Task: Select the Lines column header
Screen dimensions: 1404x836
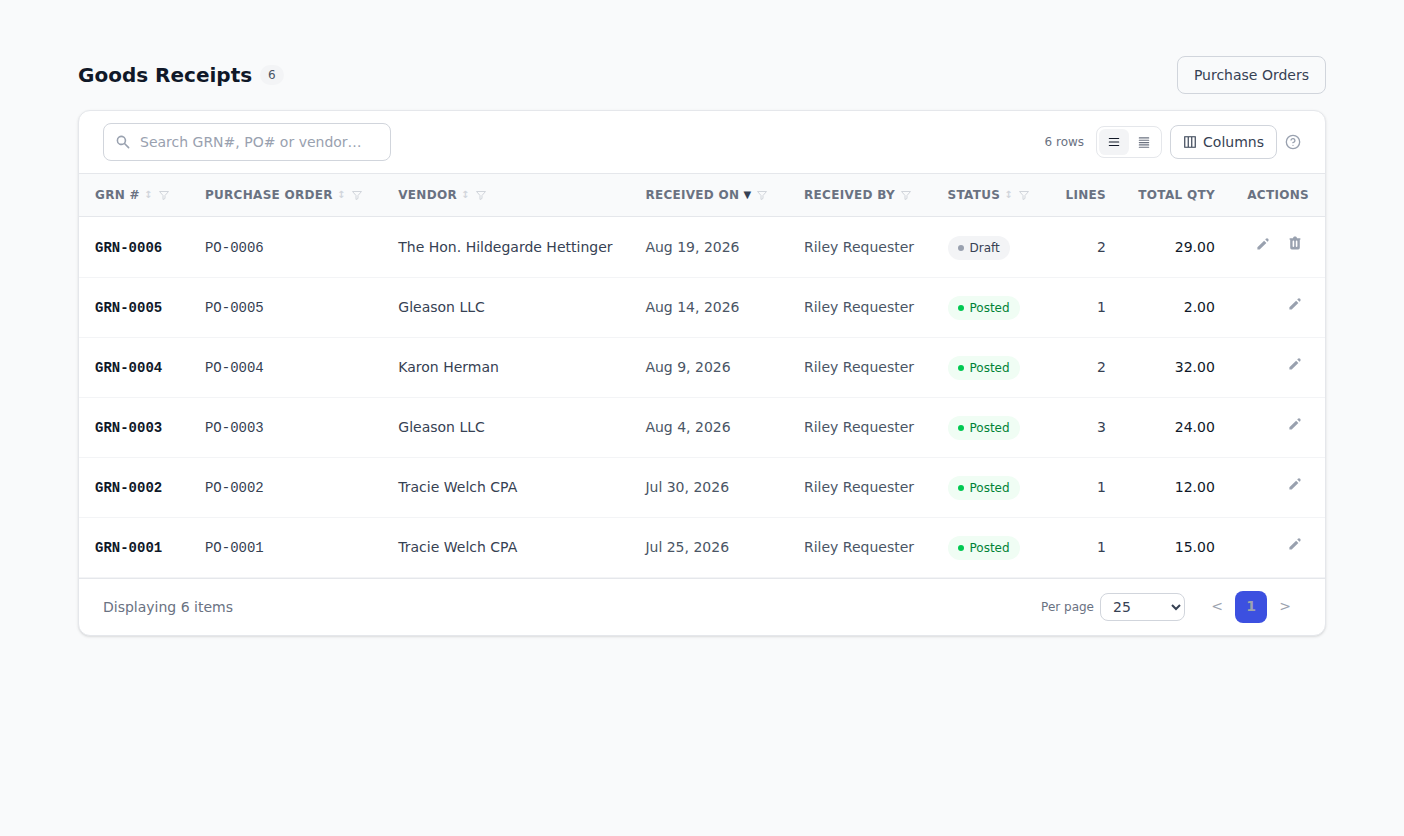Action: 1085,195
